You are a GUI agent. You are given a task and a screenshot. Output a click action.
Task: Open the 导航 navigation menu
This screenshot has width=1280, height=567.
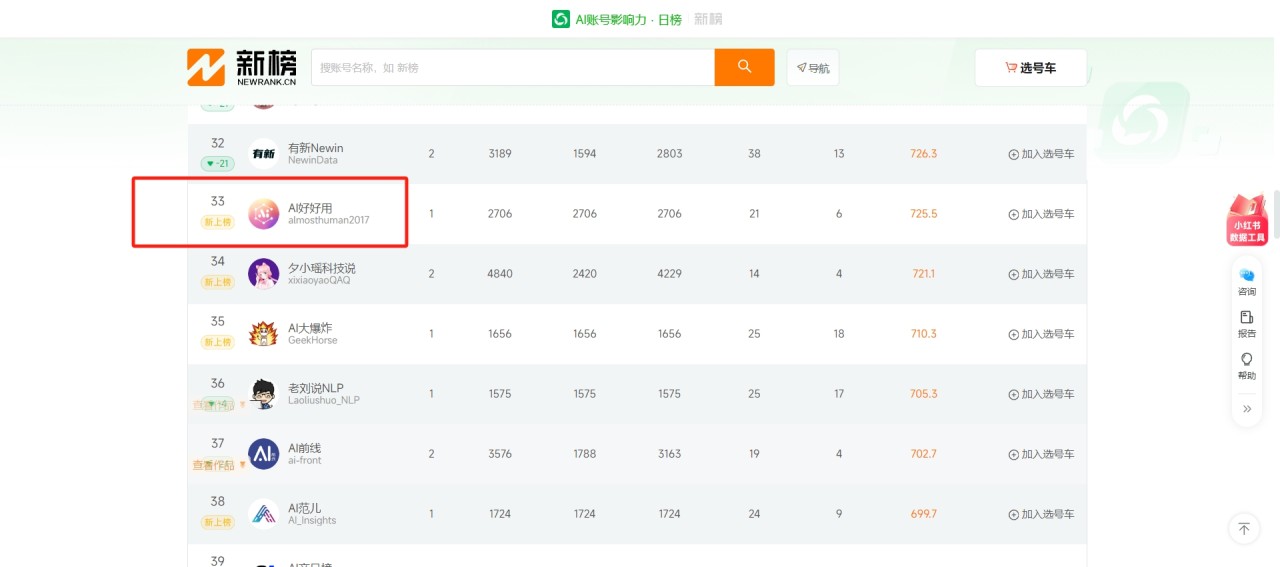(813, 68)
